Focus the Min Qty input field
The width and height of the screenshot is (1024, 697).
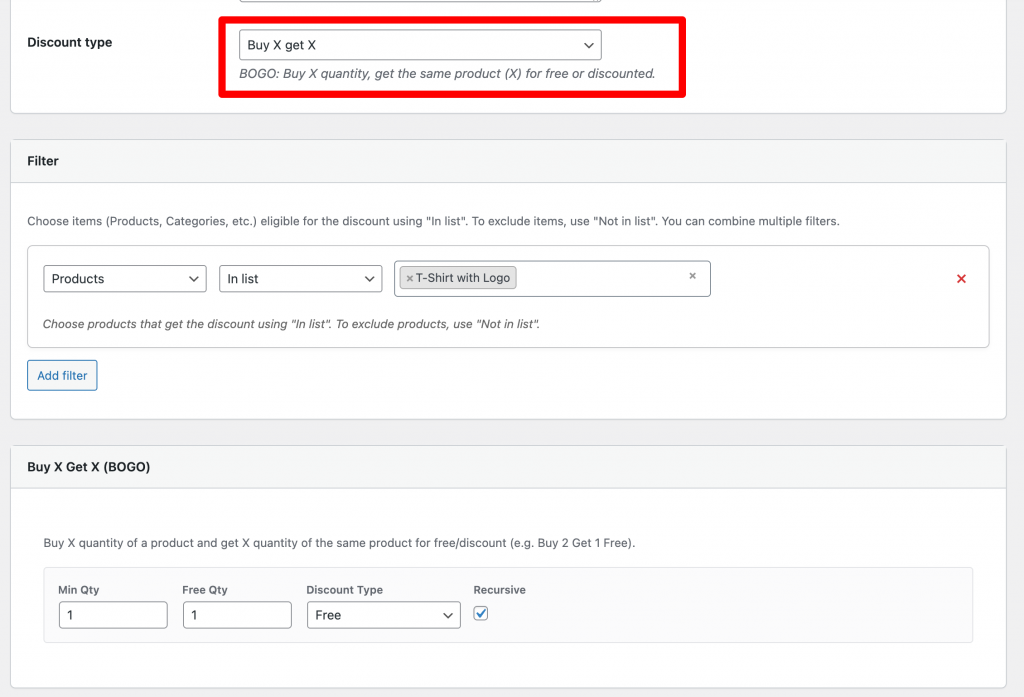pyautogui.click(x=113, y=615)
